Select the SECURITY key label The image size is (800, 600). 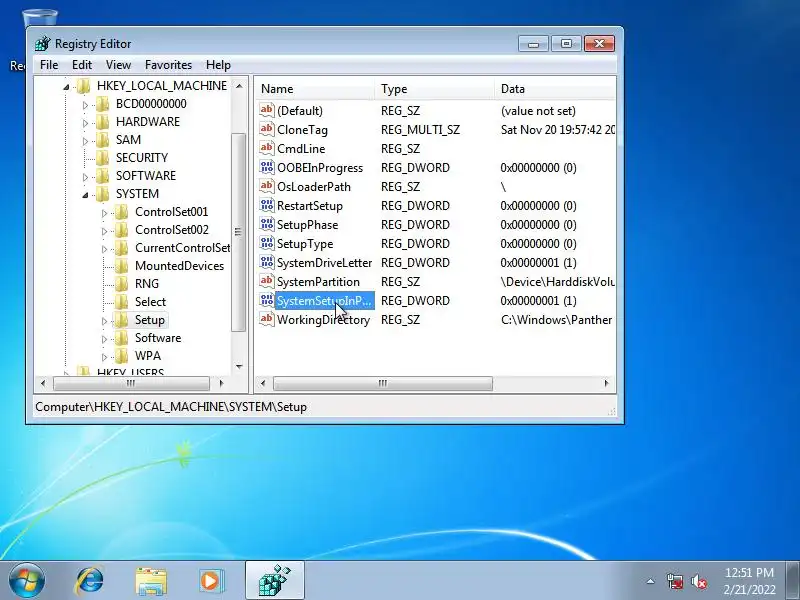coord(142,158)
